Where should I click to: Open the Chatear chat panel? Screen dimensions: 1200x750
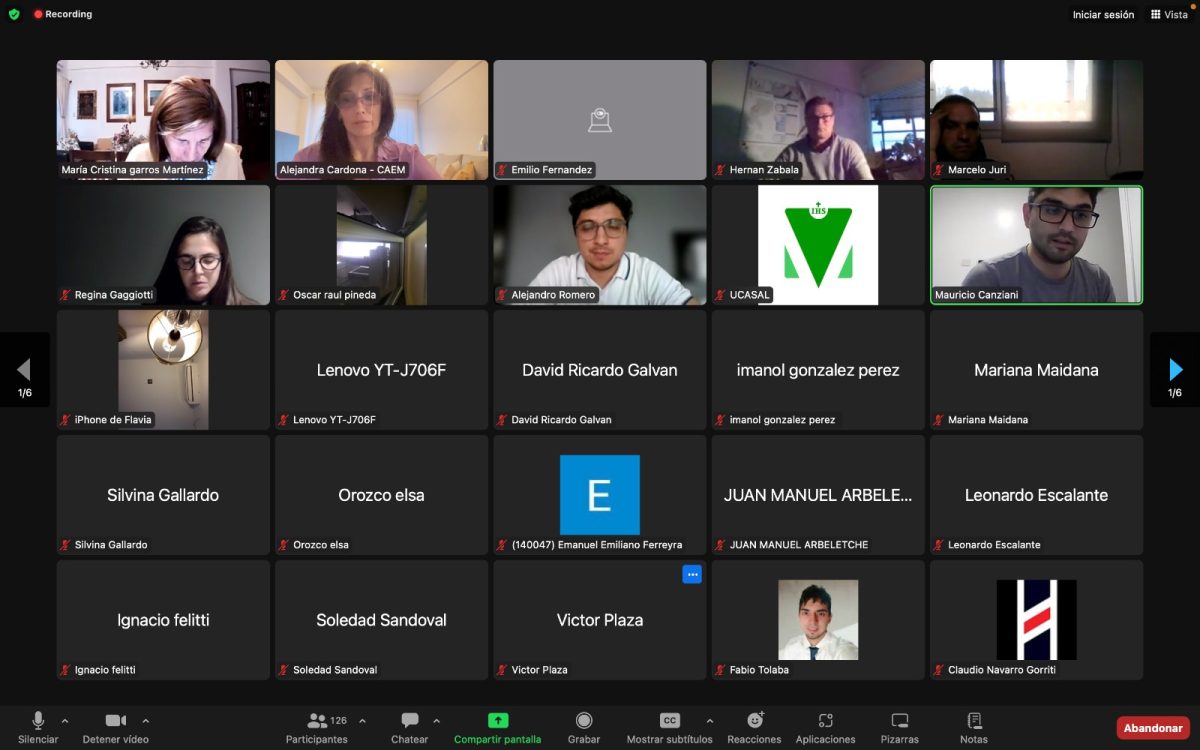coord(409,727)
